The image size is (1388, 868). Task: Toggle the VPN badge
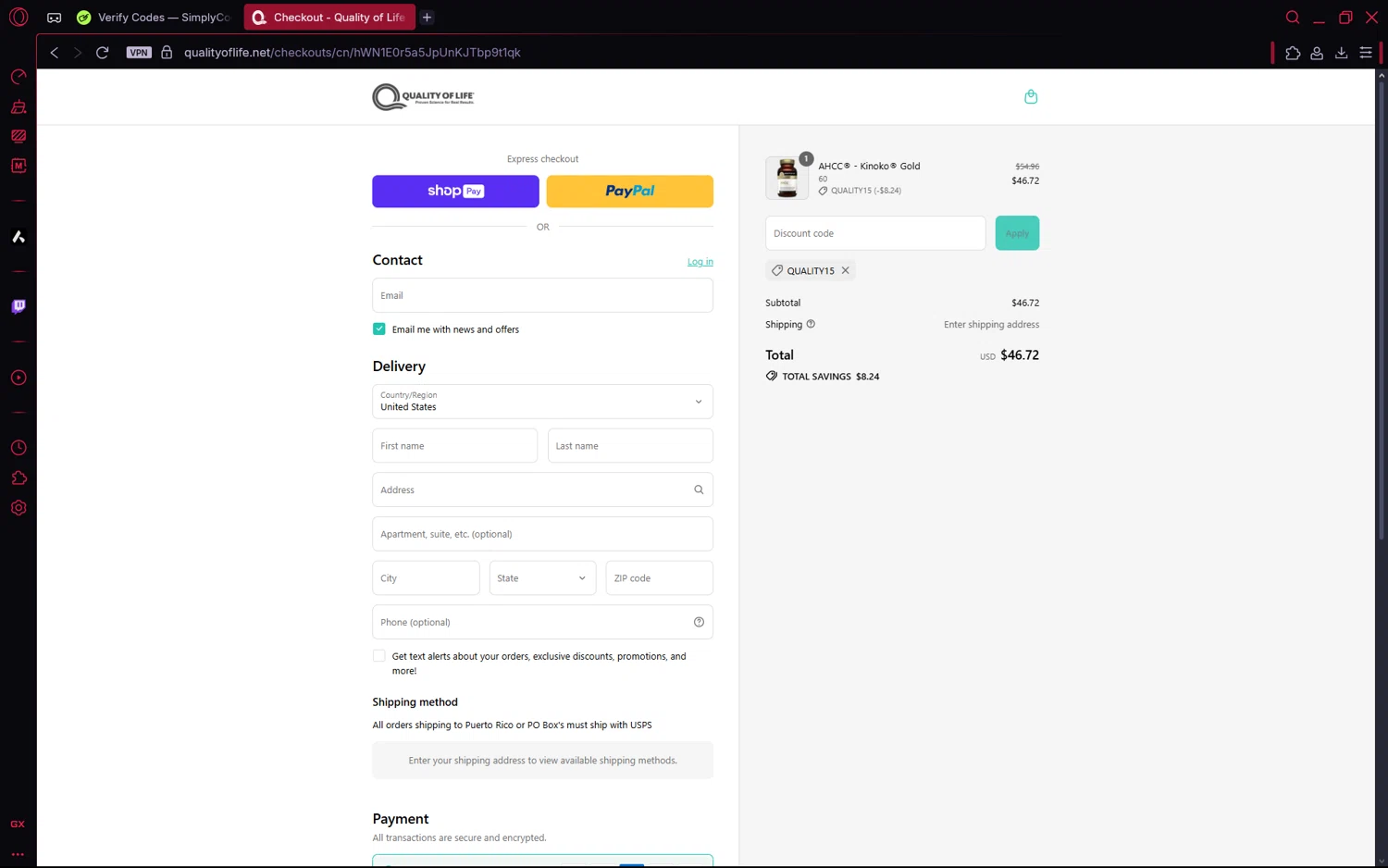(139, 53)
